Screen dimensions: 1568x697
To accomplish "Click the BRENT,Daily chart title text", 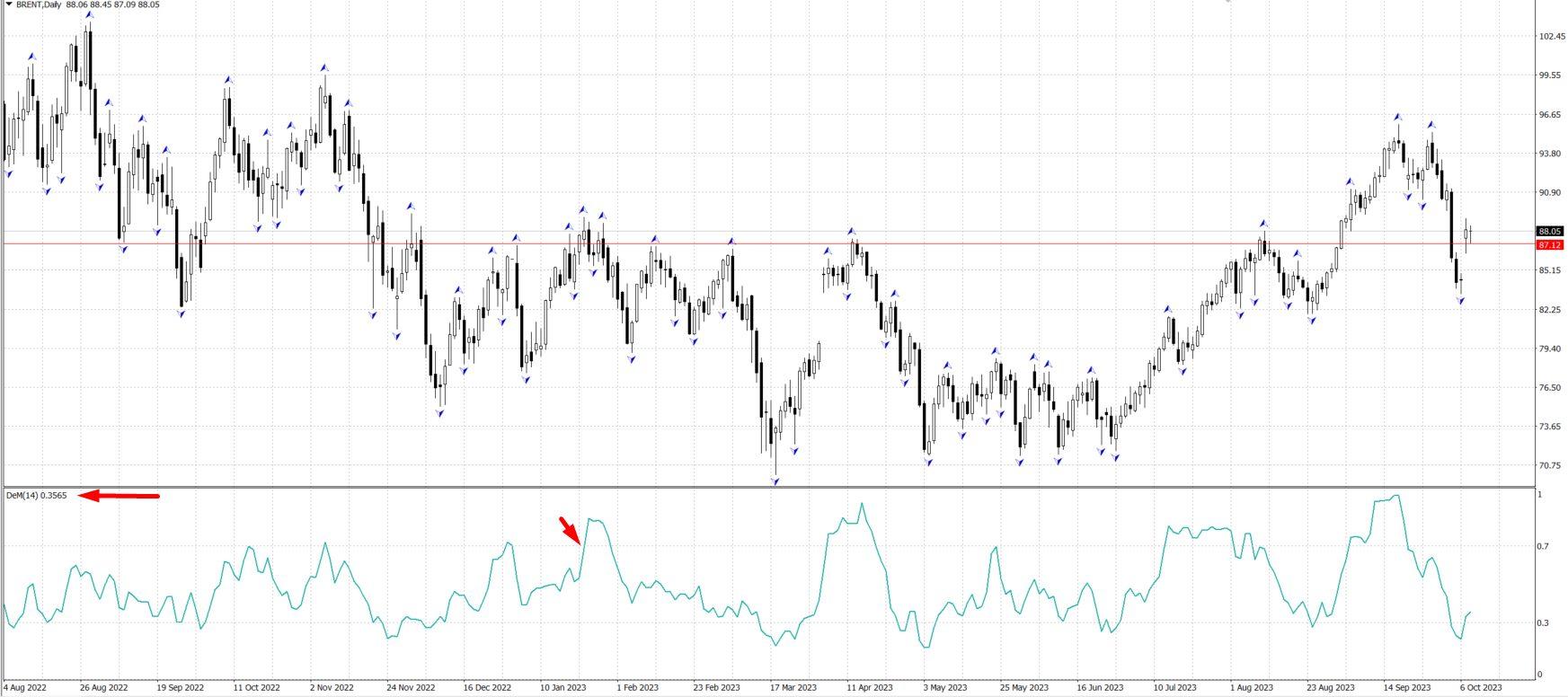I will (x=40, y=4).
